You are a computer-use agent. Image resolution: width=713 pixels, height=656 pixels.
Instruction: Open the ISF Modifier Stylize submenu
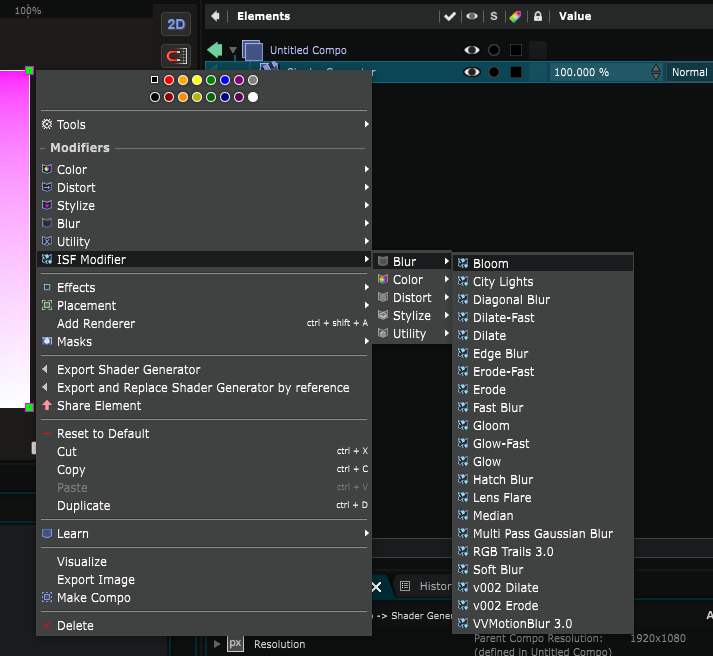coord(413,315)
